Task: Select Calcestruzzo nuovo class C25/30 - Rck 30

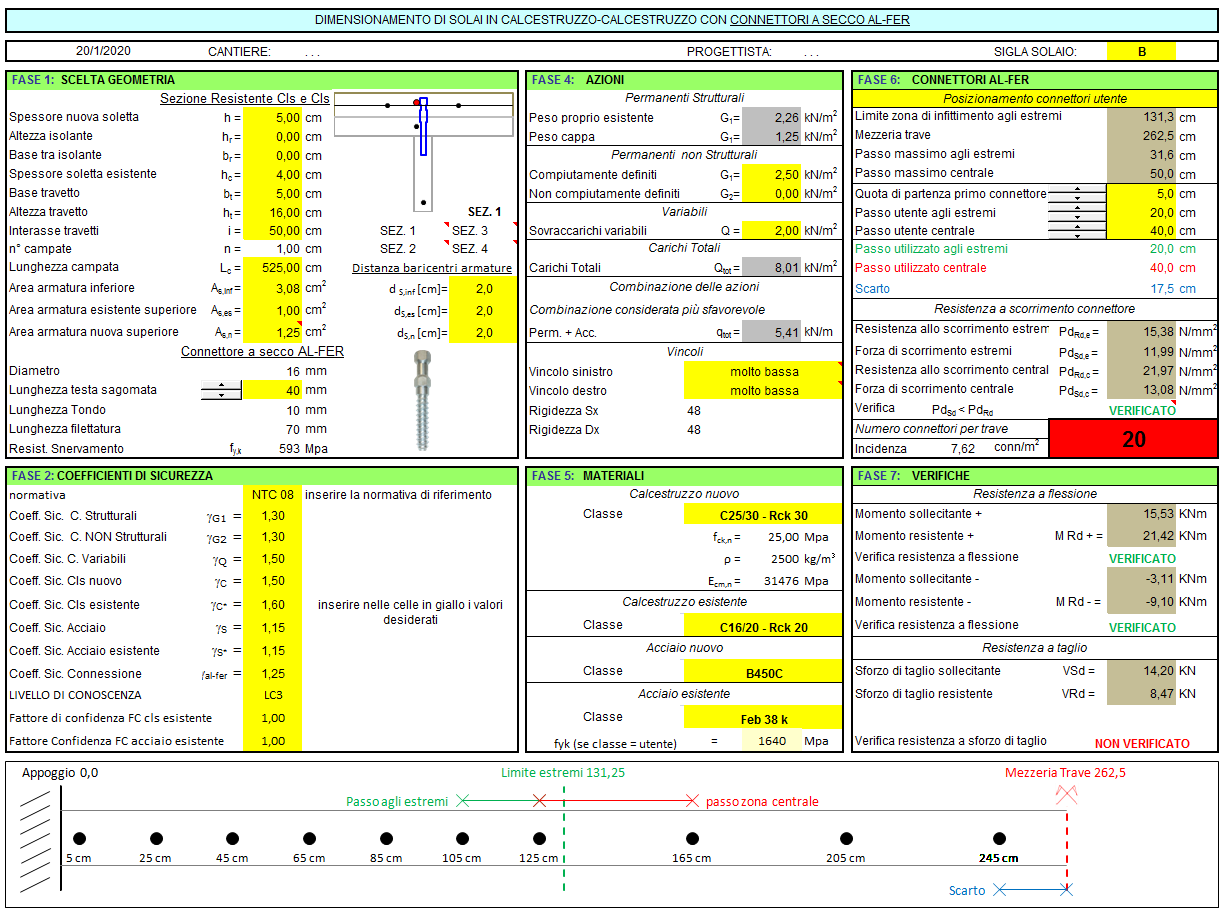Action: 764,515
